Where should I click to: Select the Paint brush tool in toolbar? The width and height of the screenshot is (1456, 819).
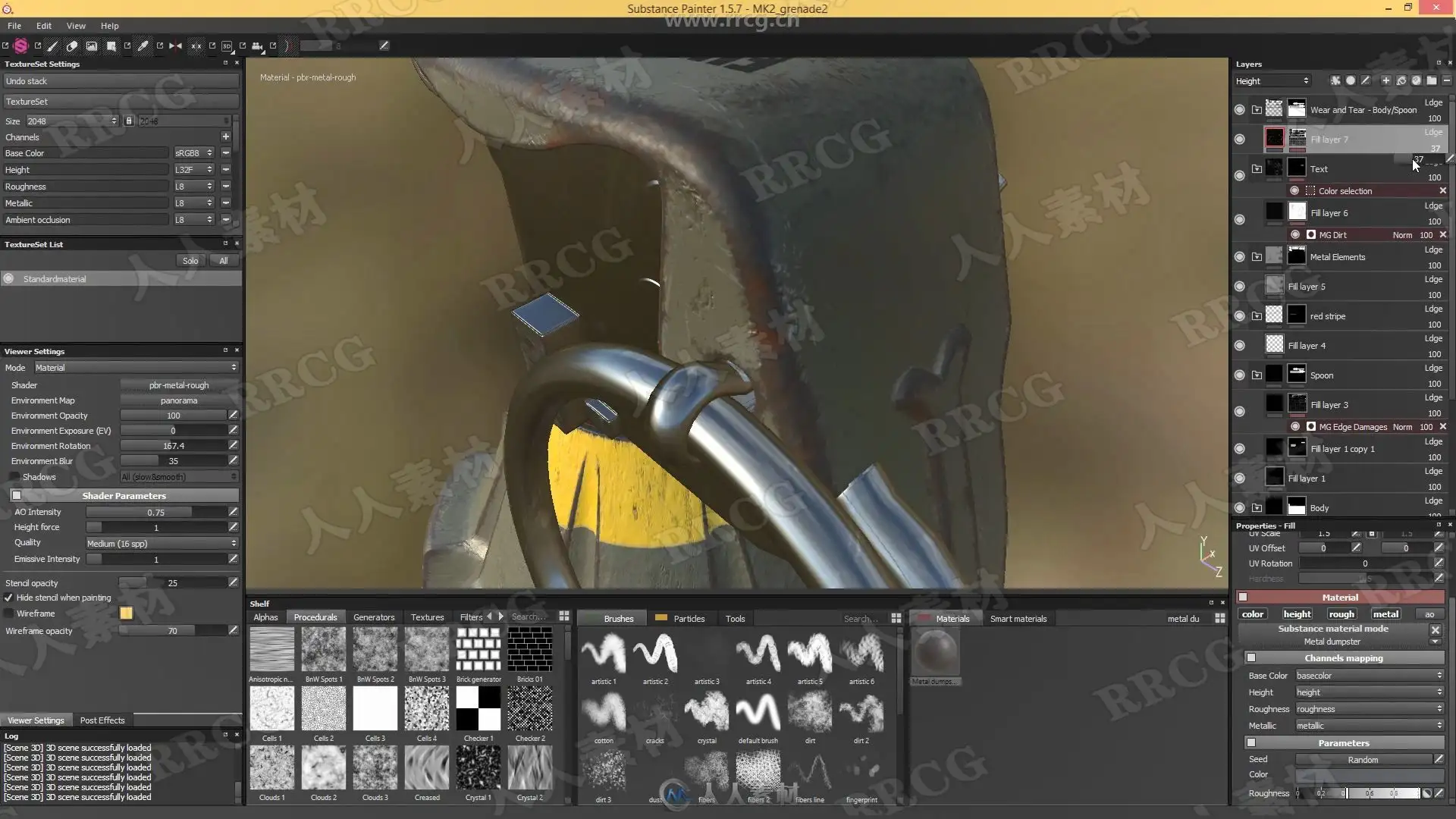(x=52, y=46)
